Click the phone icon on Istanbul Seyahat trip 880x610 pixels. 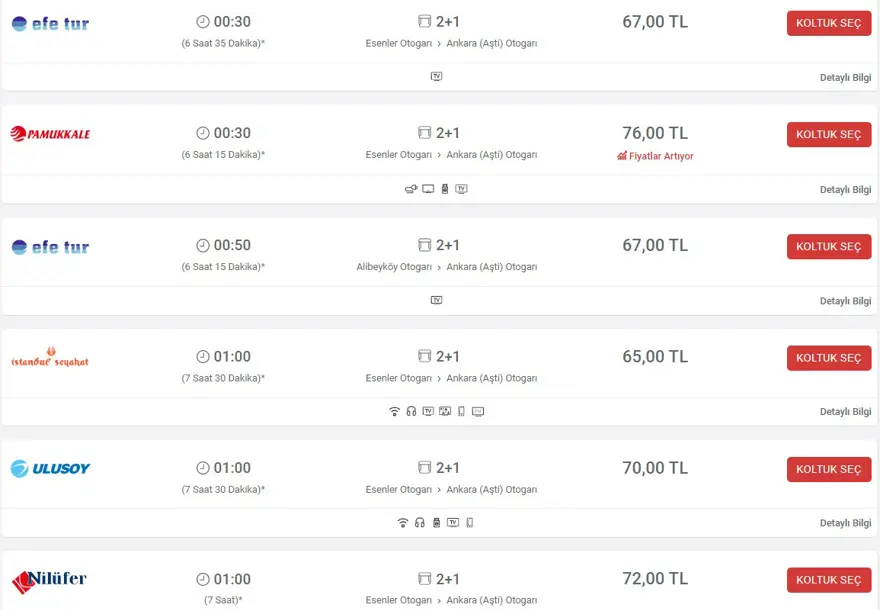(x=461, y=411)
